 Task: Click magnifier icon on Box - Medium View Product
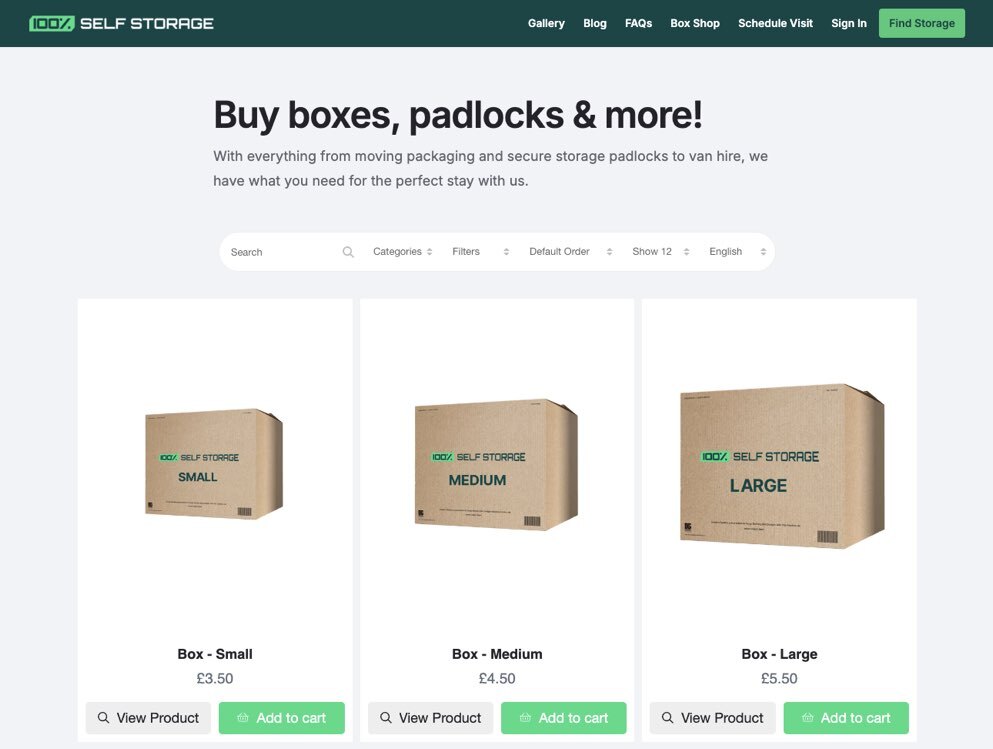point(385,718)
